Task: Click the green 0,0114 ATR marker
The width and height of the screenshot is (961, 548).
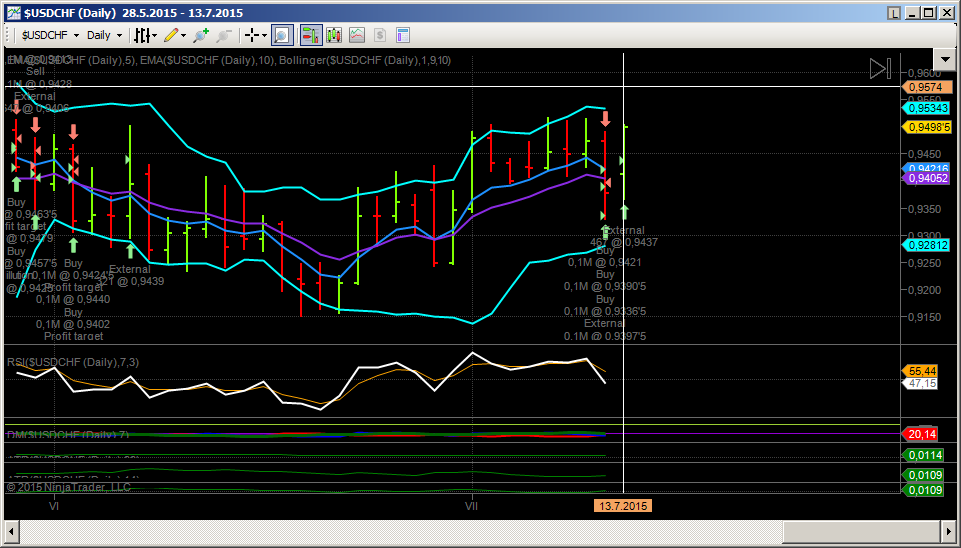Action: [924, 455]
